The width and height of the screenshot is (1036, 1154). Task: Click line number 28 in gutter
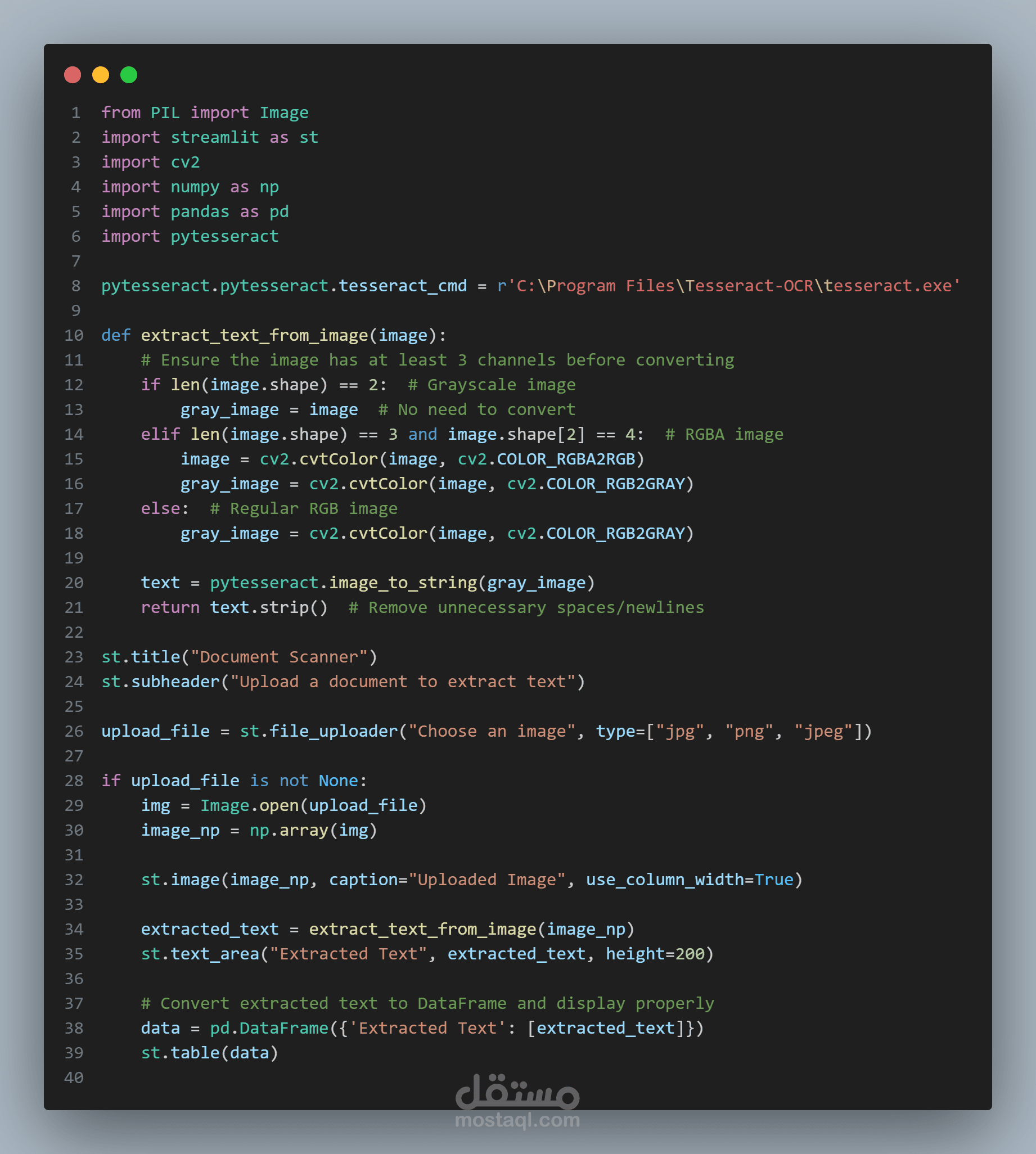[x=74, y=781]
